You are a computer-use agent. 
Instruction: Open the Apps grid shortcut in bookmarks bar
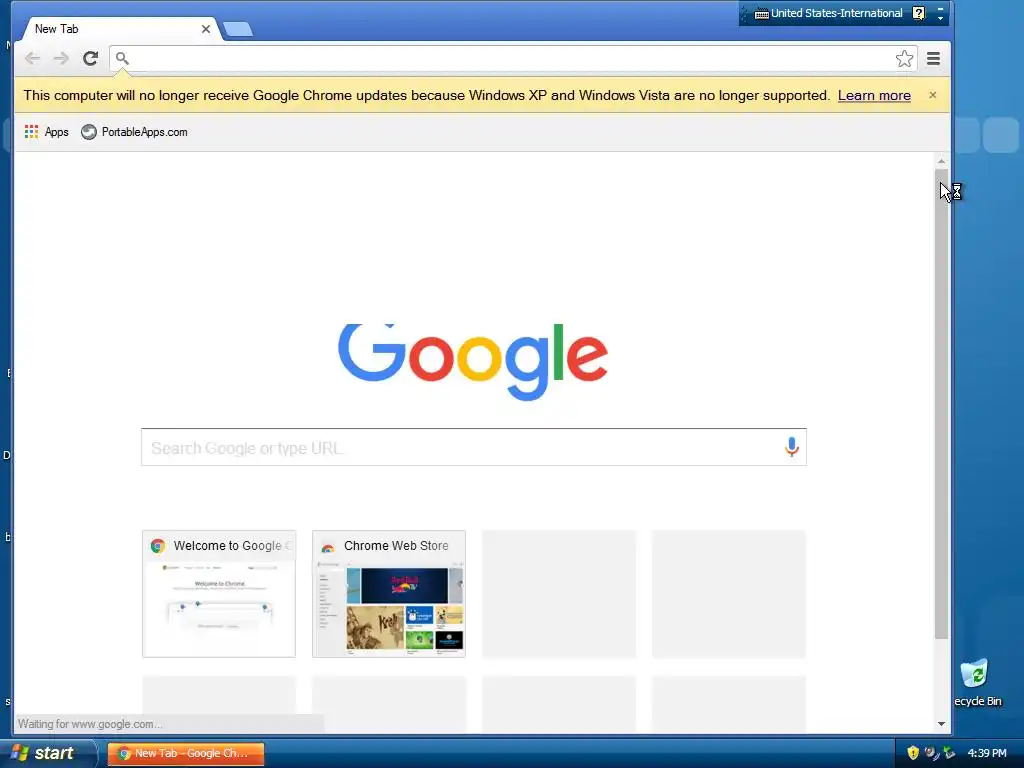(46, 132)
